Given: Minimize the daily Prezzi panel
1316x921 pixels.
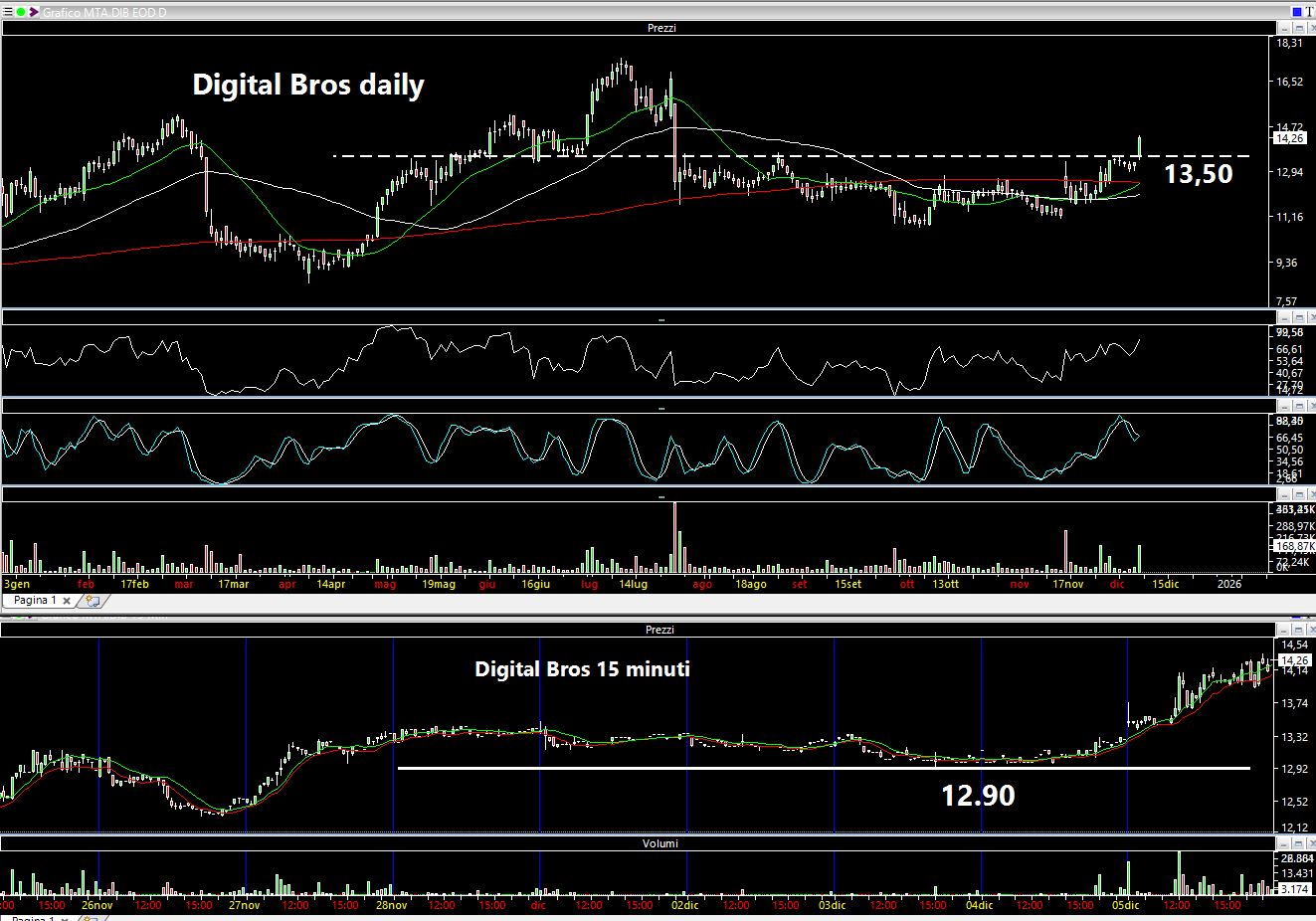Looking at the screenshot, I should click(x=1283, y=28).
